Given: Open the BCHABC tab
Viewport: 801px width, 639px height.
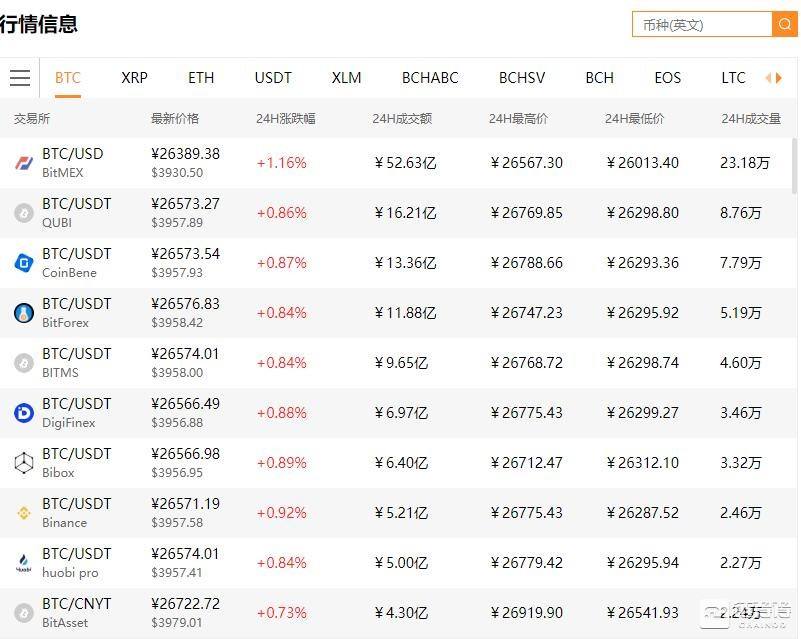Looking at the screenshot, I should click(x=430, y=78).
